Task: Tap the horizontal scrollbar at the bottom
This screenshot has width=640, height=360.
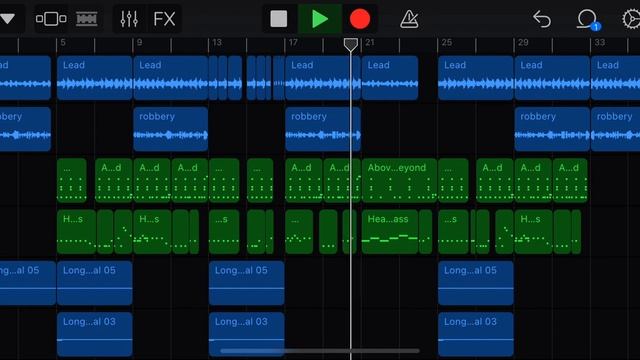Action: pyautogui.click(x=320, y=351)
